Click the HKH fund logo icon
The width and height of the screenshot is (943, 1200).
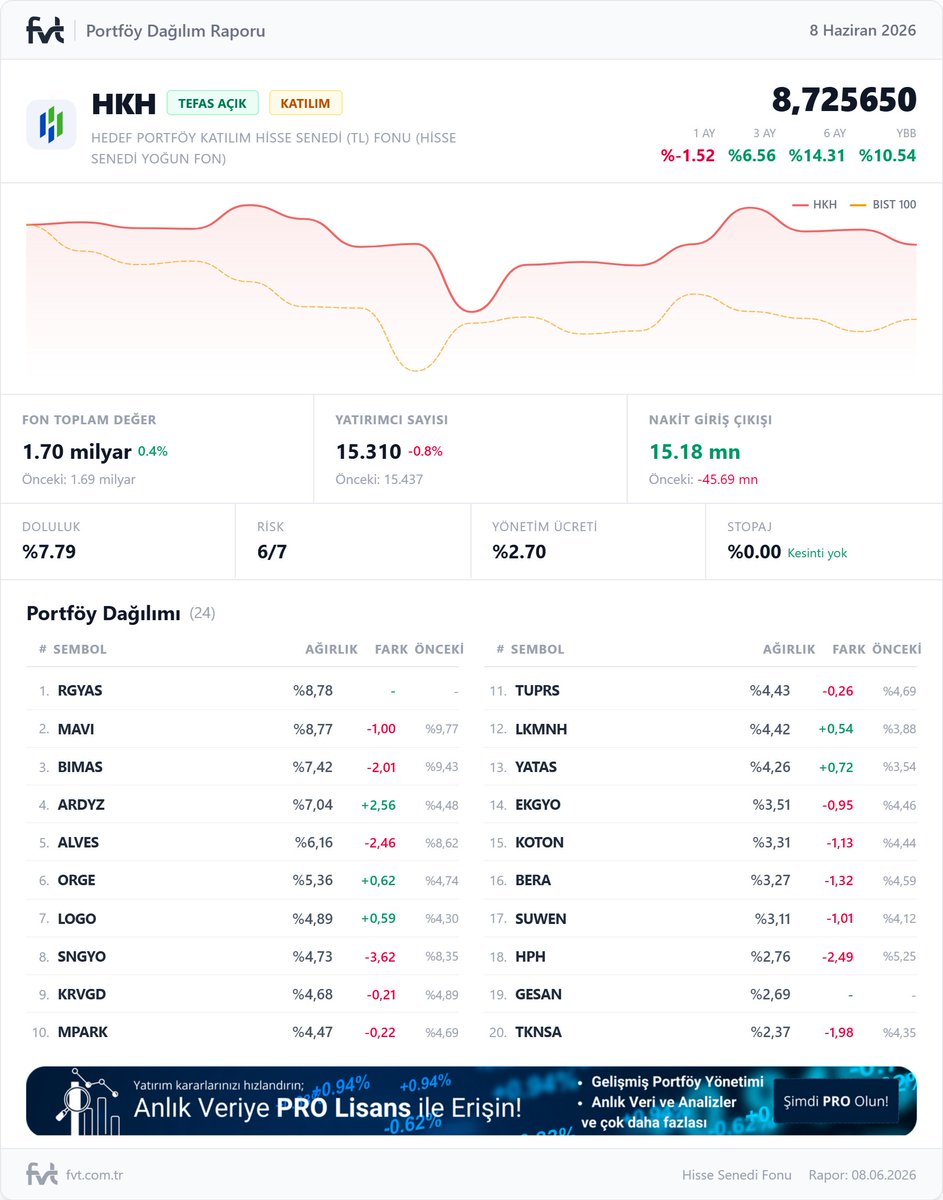coord(51,125)
